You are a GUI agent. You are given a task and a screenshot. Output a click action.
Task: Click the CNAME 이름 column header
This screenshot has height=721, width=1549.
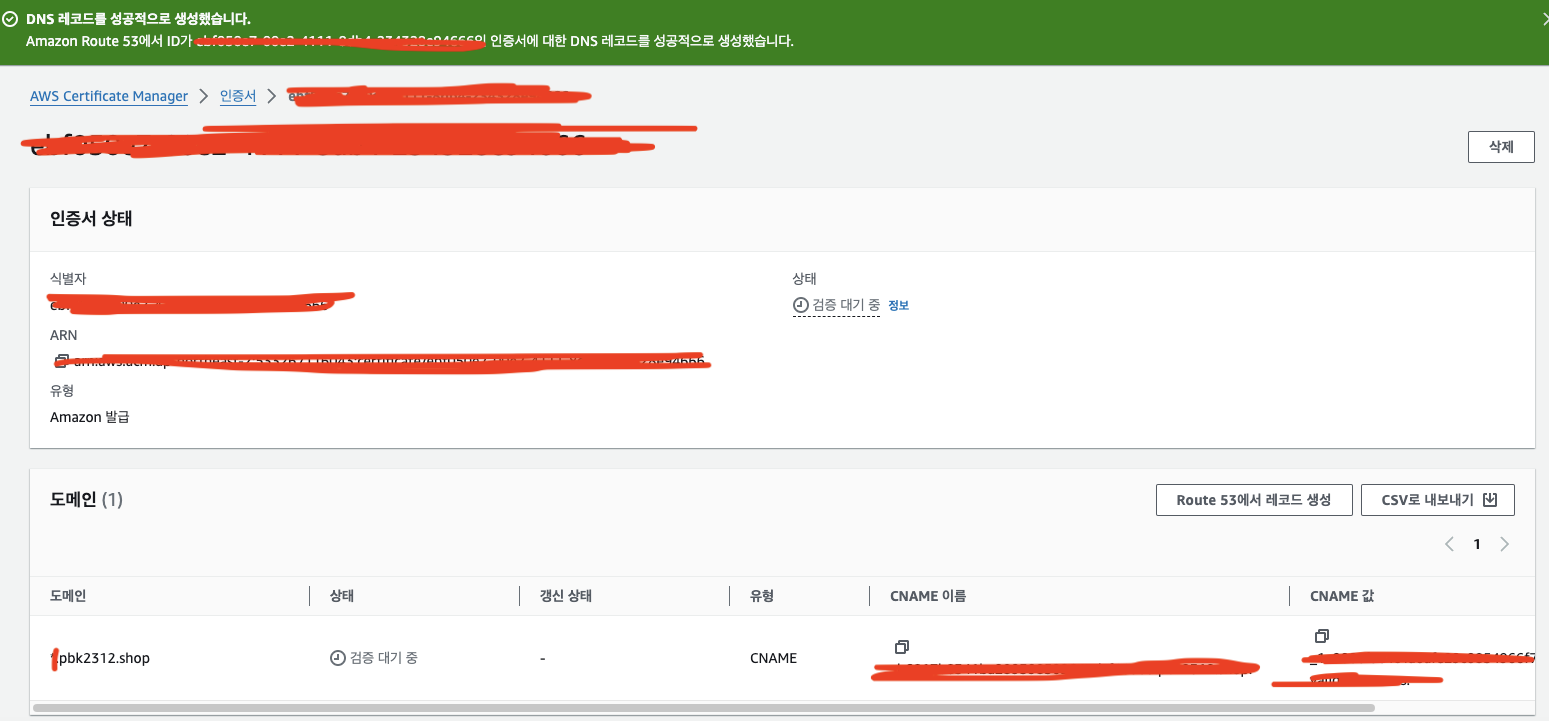928,596
